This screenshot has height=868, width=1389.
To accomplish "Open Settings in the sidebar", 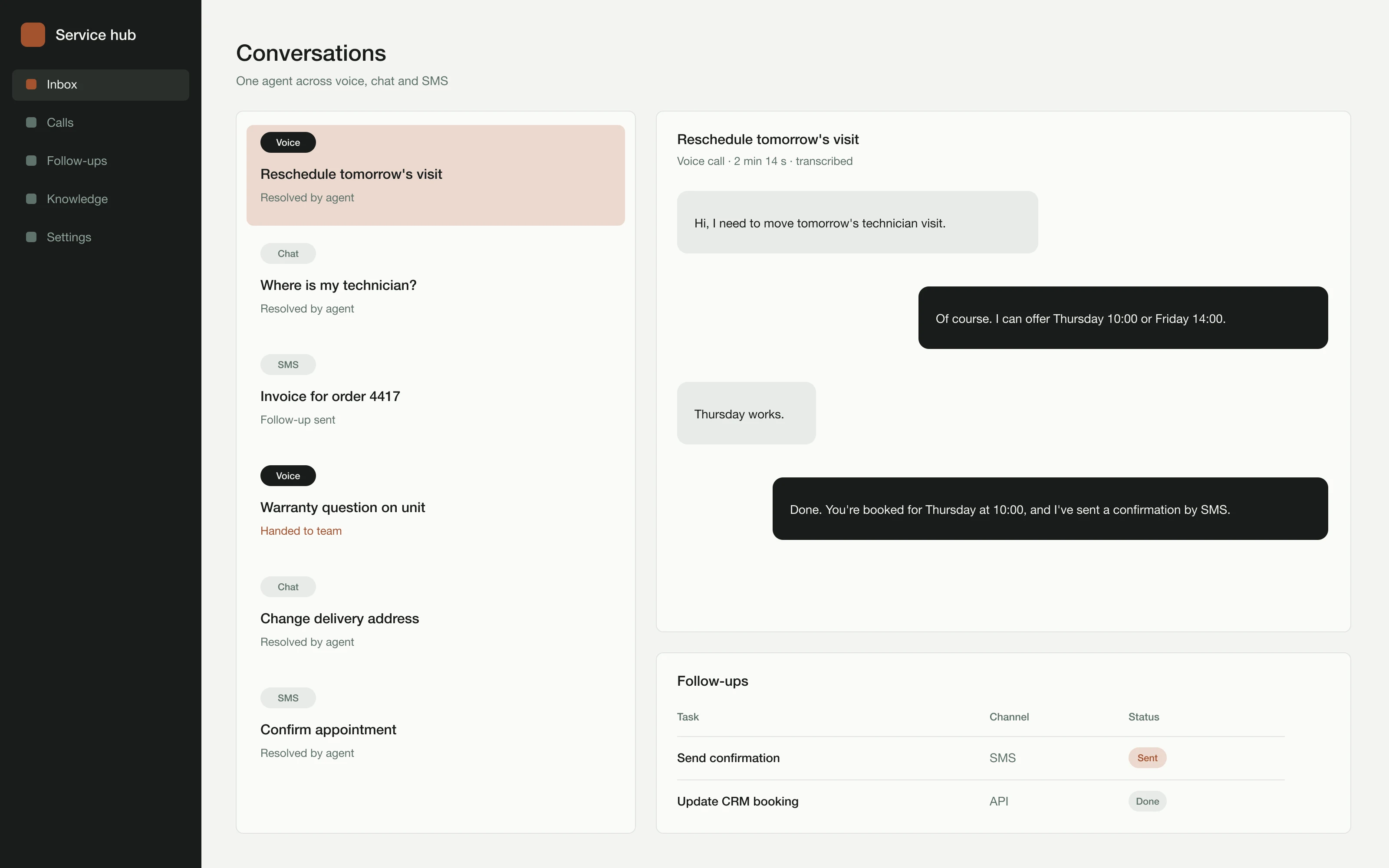I will click(100, 238).
